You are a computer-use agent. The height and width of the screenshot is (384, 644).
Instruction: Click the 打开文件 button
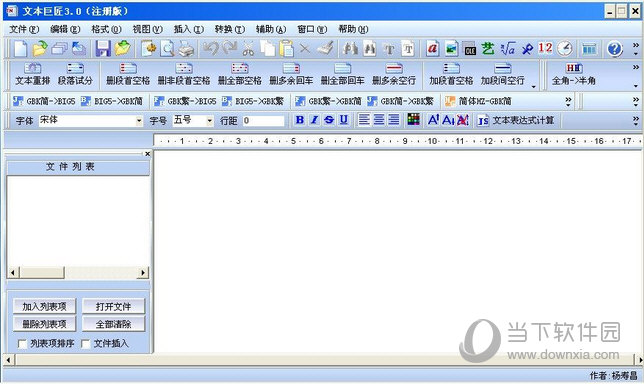coord(113,306)
